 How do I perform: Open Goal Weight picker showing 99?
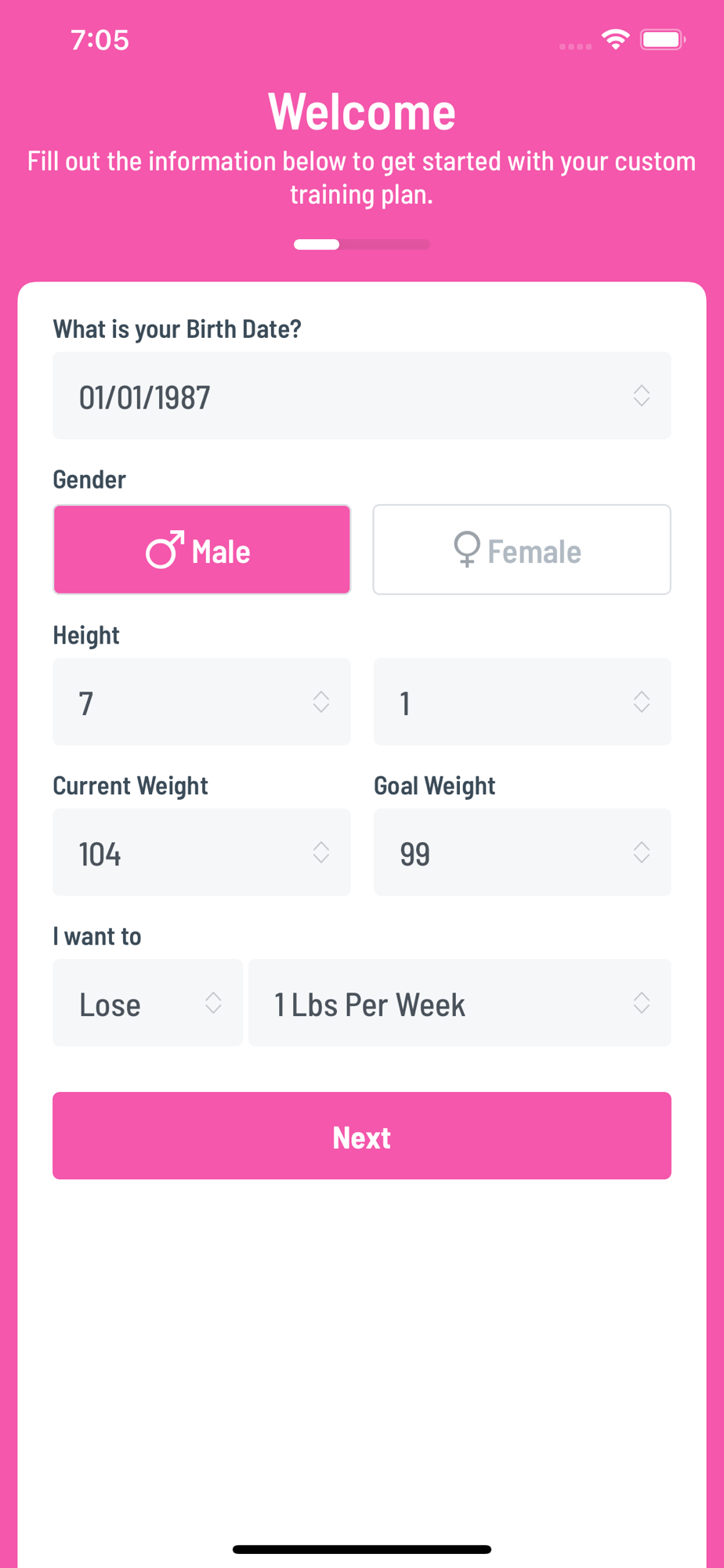pyautogui.click(x=523, y=852)
